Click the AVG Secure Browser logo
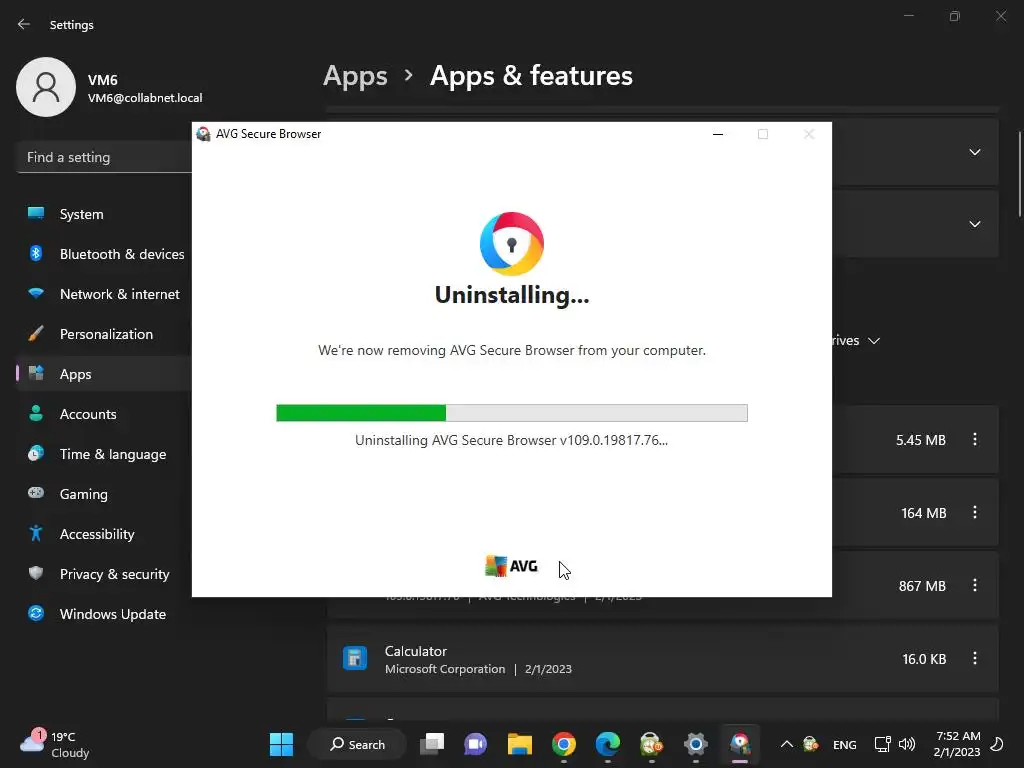This screenshot has height=768, width=1024. click(x=512, y=244)
